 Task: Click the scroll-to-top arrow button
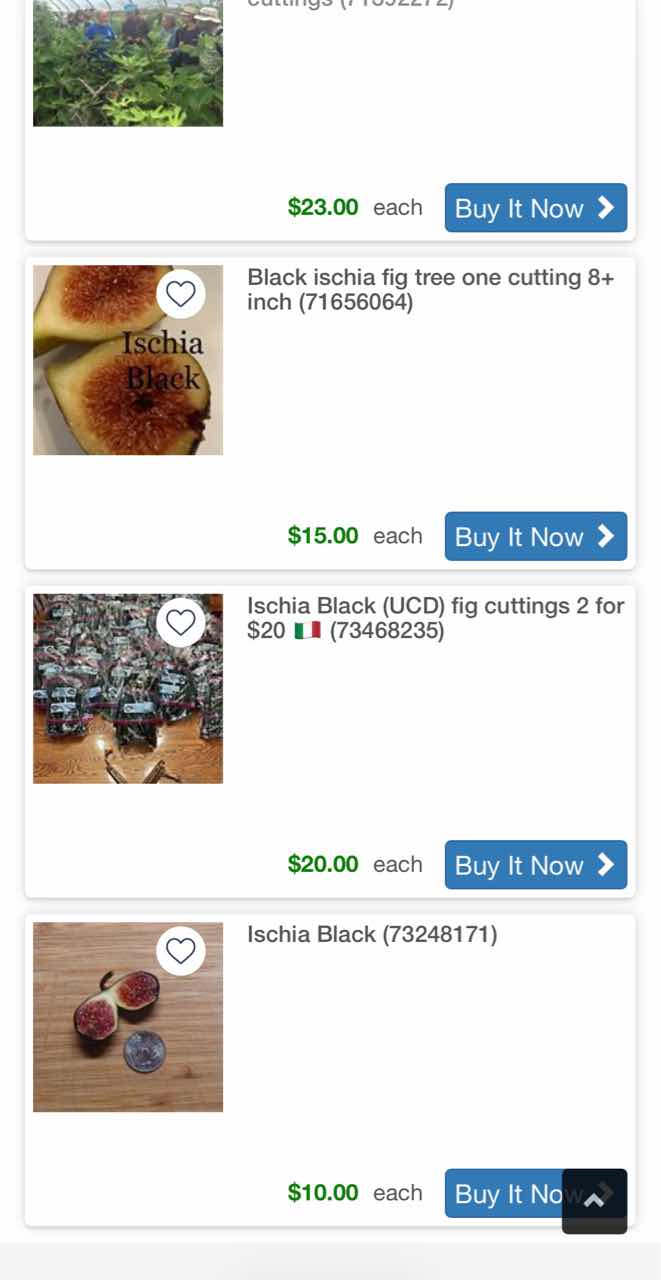594,1200
